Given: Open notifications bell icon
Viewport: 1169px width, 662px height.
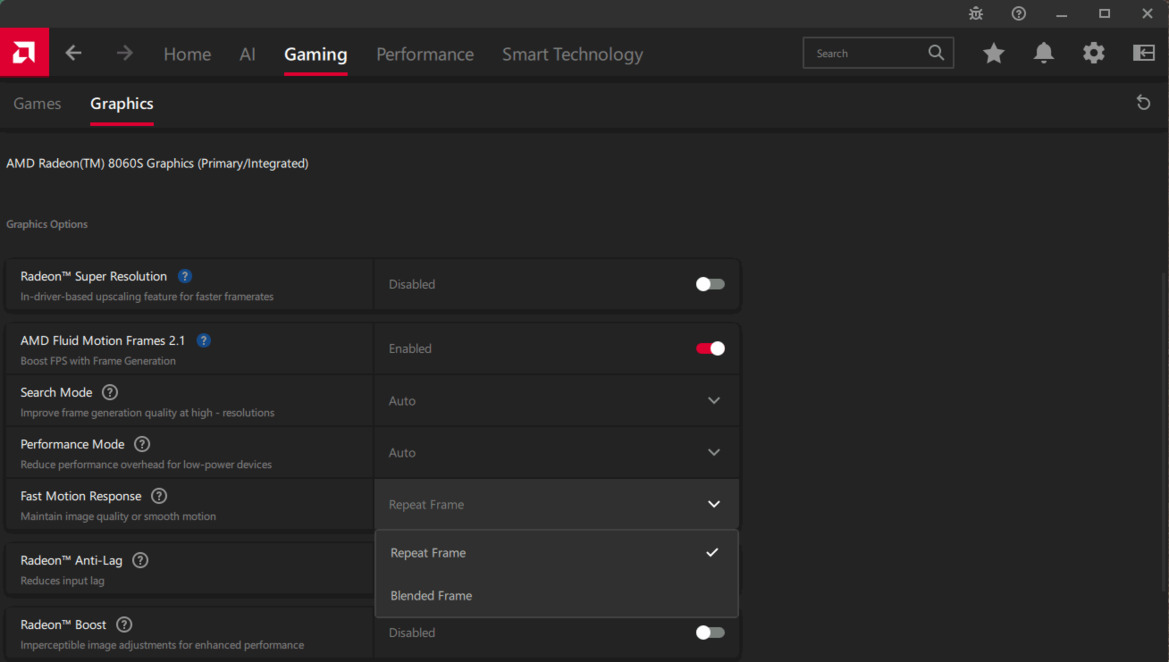Looking at the screenshot, I should point(1044,53).
